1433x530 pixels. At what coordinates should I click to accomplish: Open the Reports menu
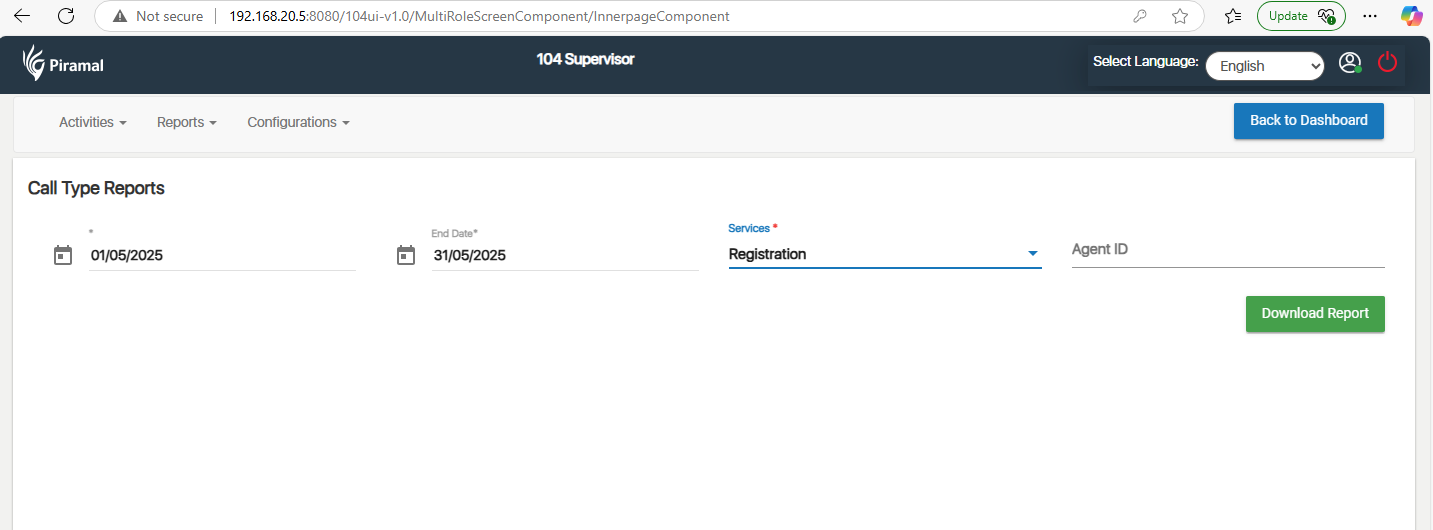[x=187, y=122]
